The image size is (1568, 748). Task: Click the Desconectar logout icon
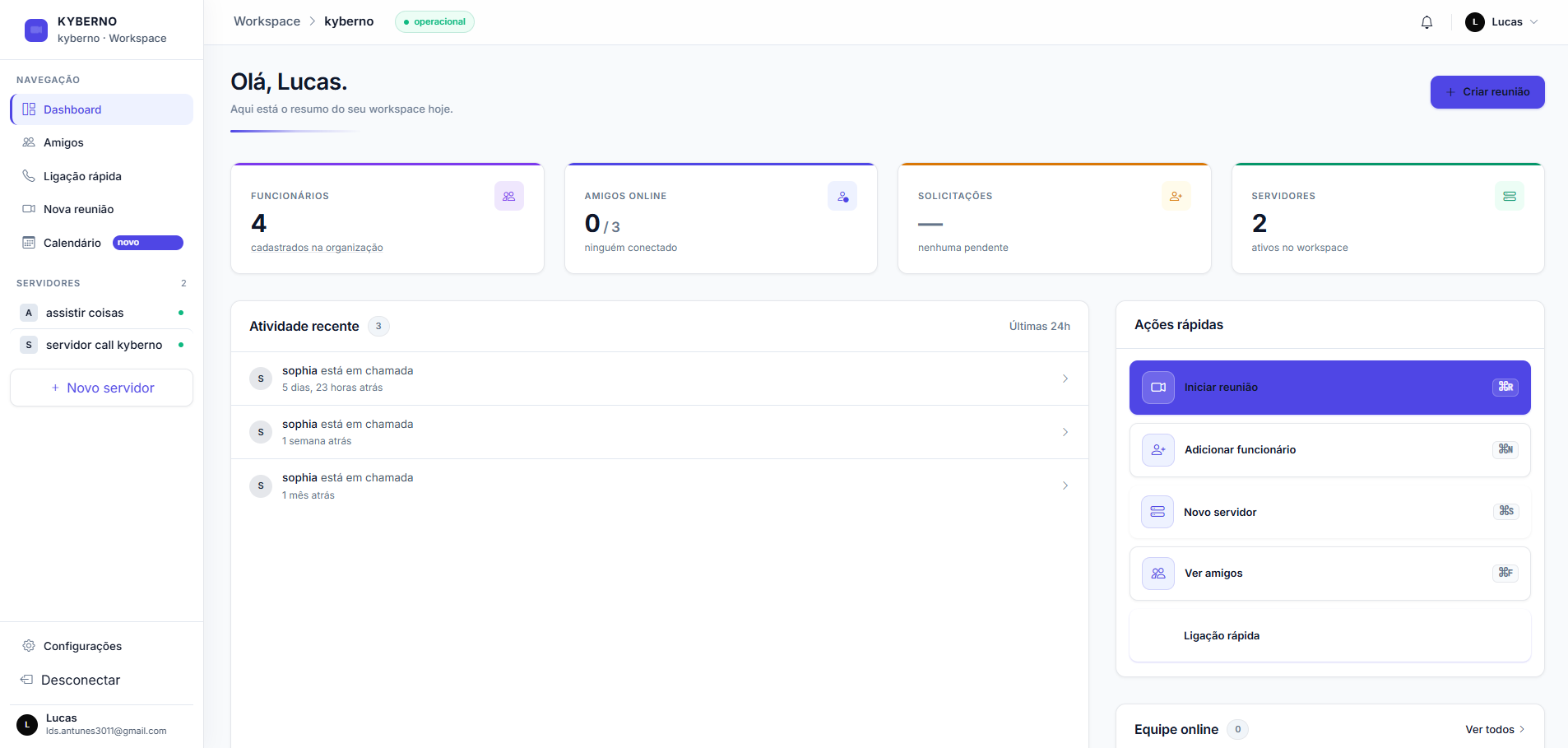26,680
